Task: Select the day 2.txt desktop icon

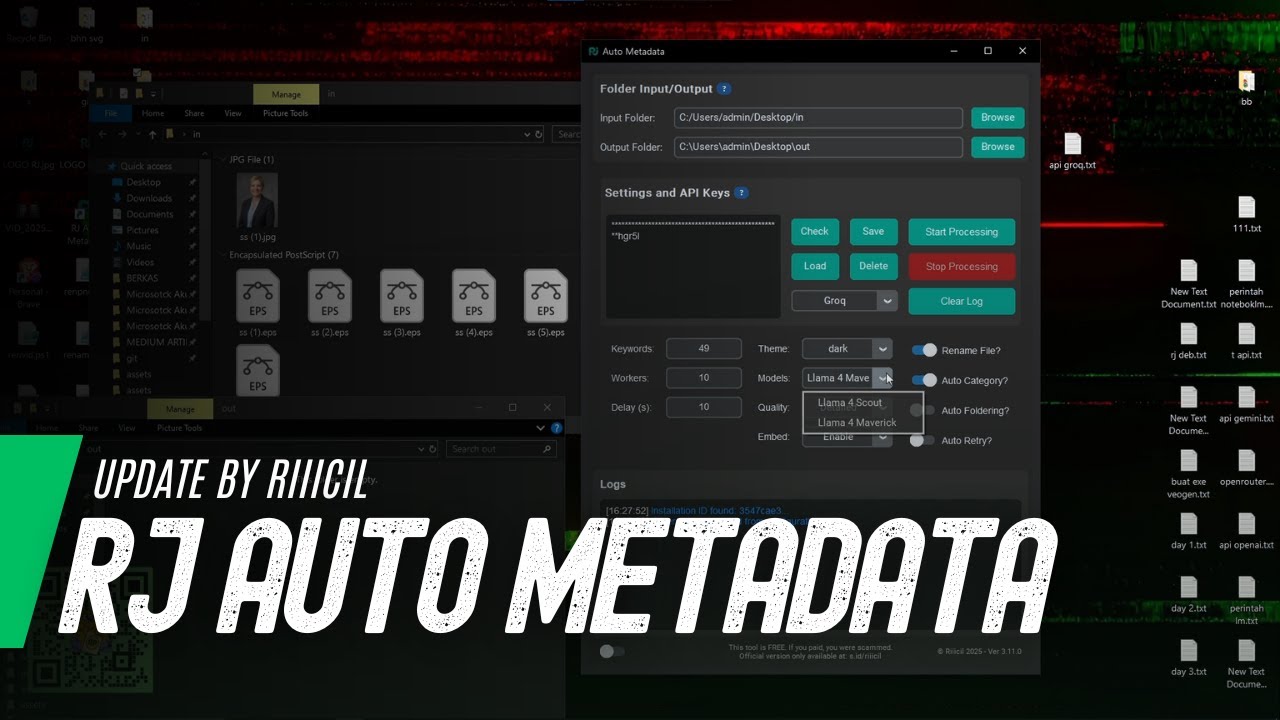Action: (x=1188, y=595)
